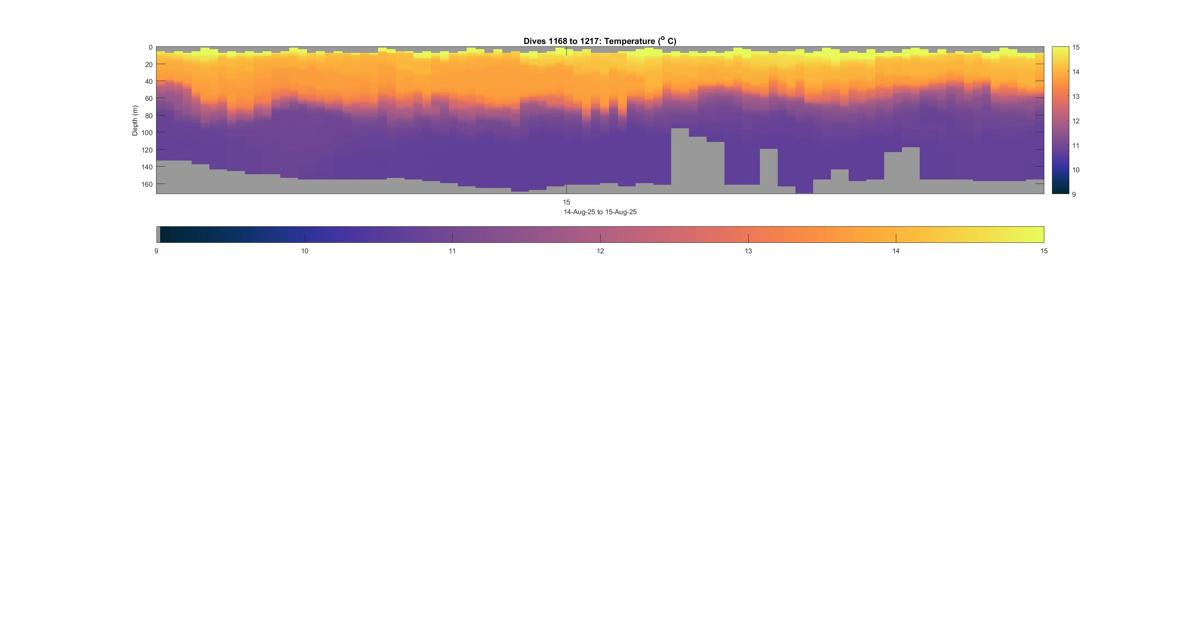Click the "15" label on the horizontal colorbar

pyautogui.click(x=1044, y=251)
